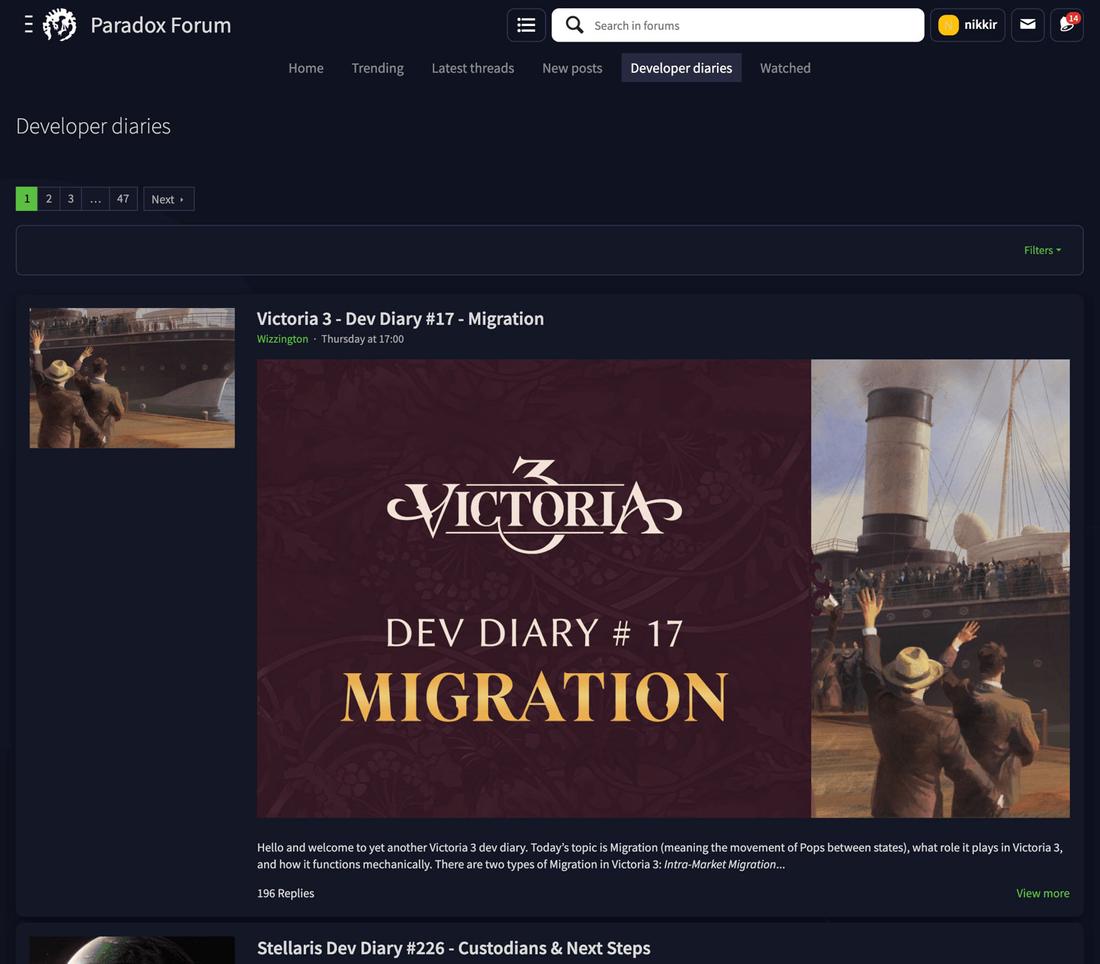Click View more on Victoria 3 post
This screenshot has height=964, width=1100.
coord(1042,893)
